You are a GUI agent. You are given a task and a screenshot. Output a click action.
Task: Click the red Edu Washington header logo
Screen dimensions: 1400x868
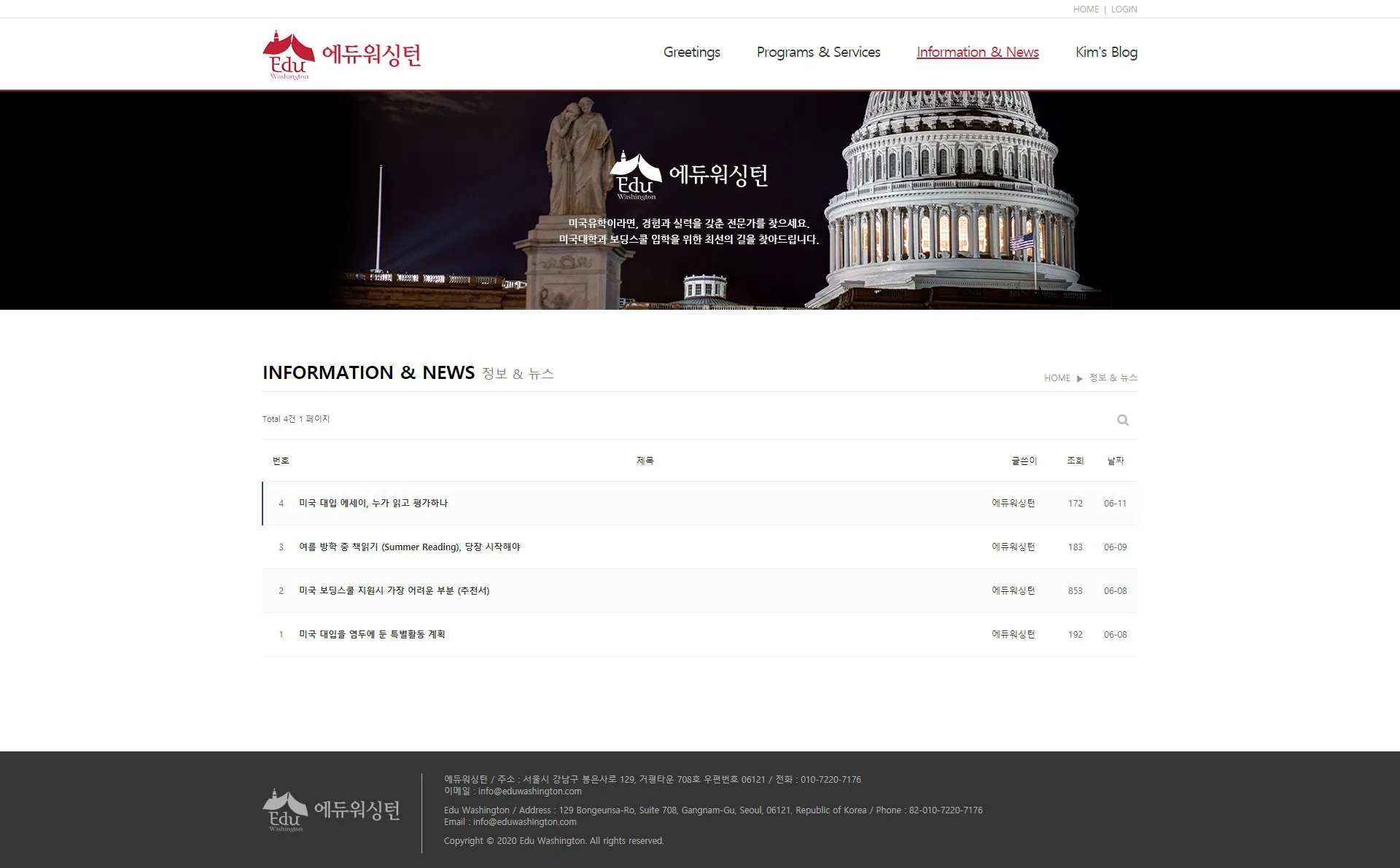click(x=342, y=55)
